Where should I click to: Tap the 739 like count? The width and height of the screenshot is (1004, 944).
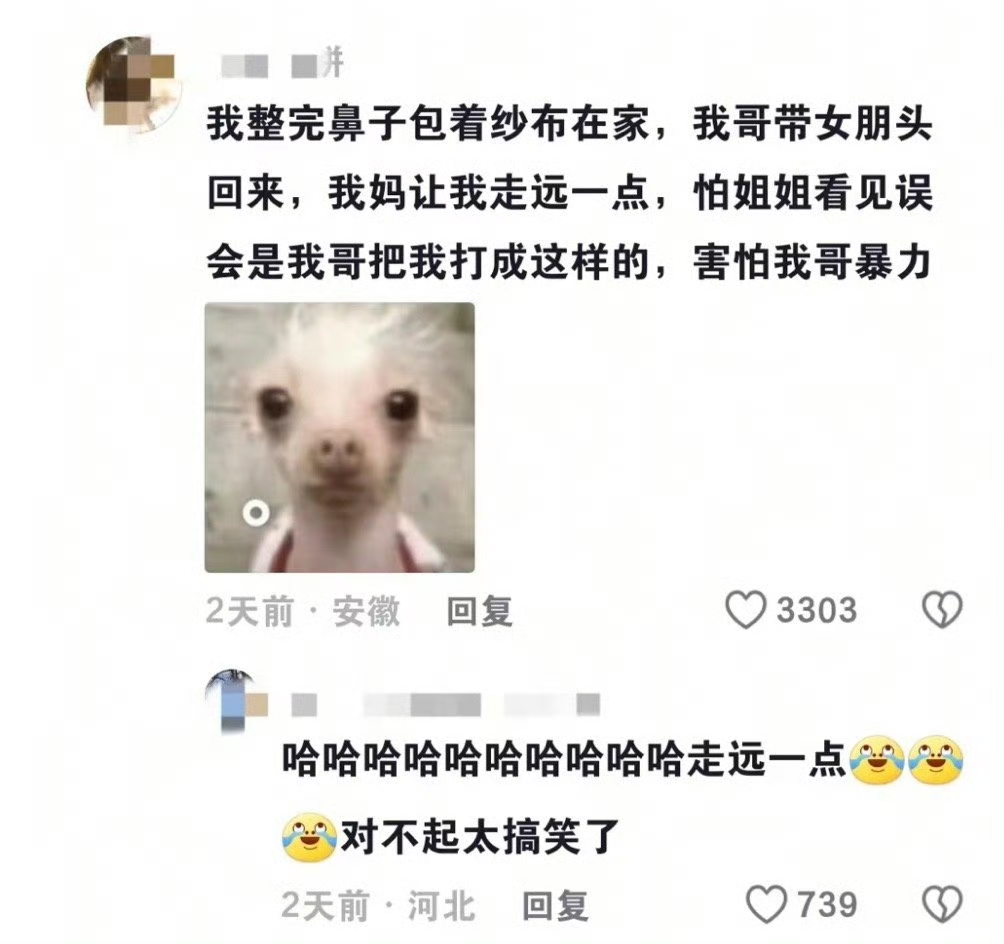click(x=827, y=904)
